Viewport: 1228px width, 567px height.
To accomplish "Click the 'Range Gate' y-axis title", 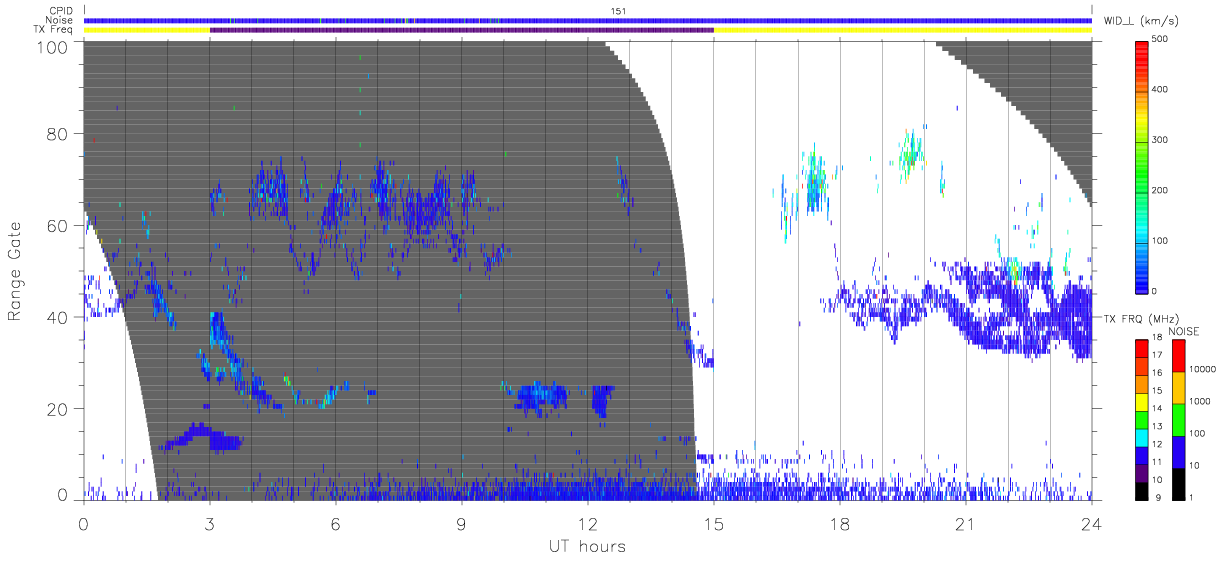I will 16,271.
